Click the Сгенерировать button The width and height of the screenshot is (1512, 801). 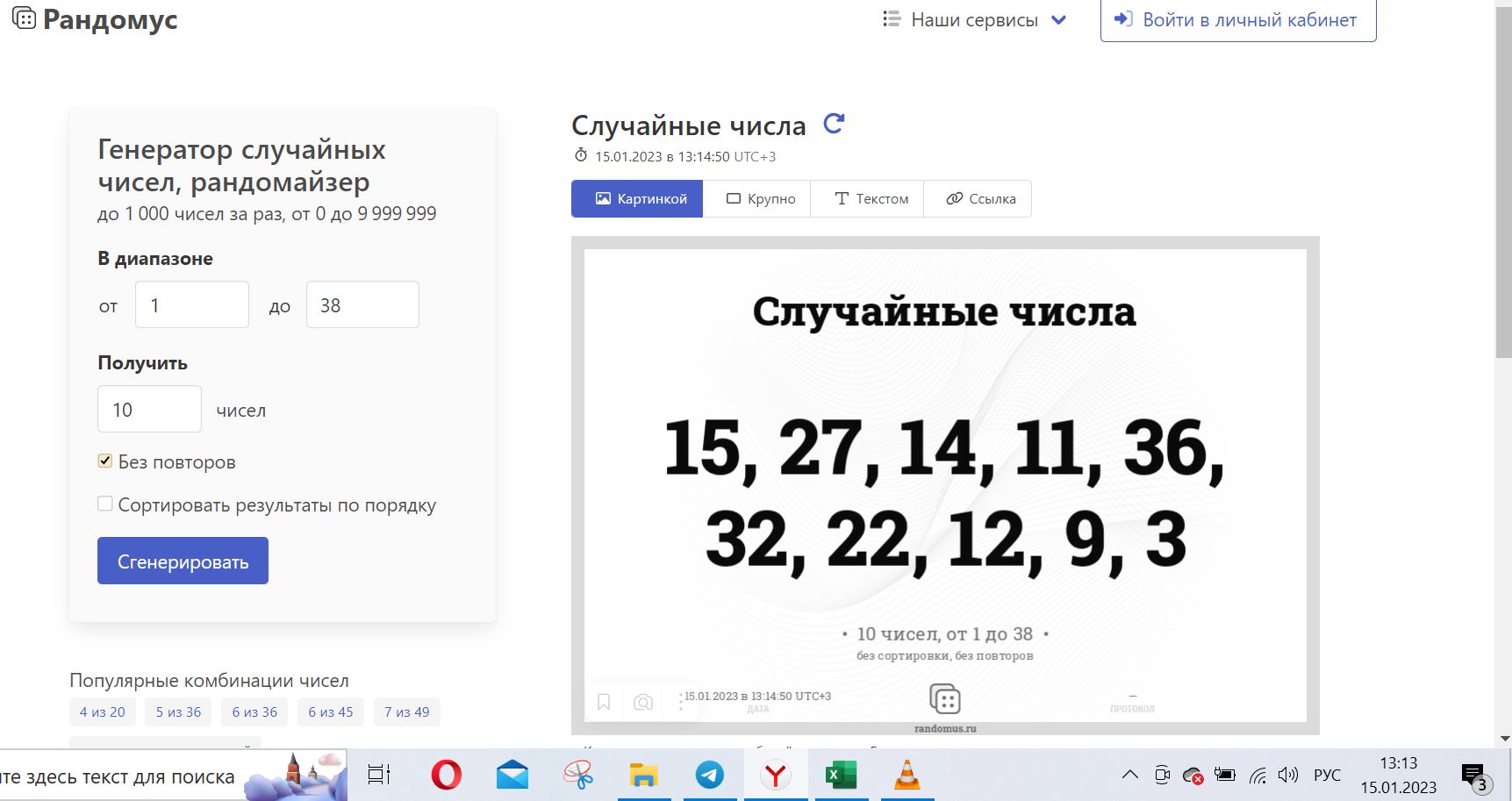coord(183,561)
